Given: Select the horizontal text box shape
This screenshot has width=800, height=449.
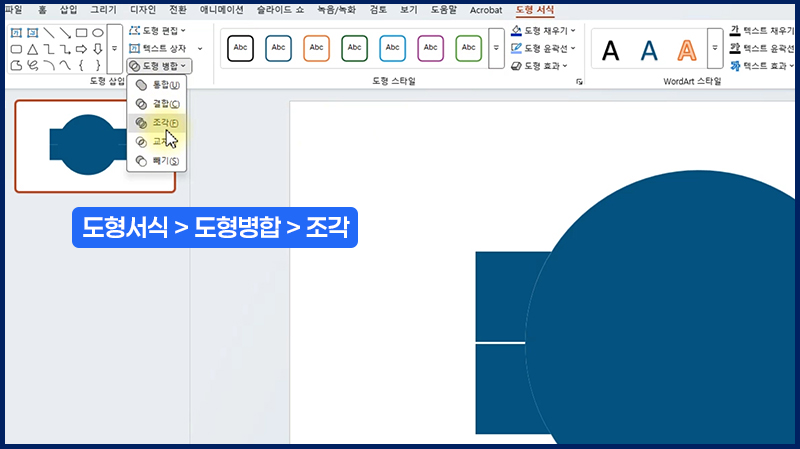Looking at the screenshot, I should tap(16, 33).
